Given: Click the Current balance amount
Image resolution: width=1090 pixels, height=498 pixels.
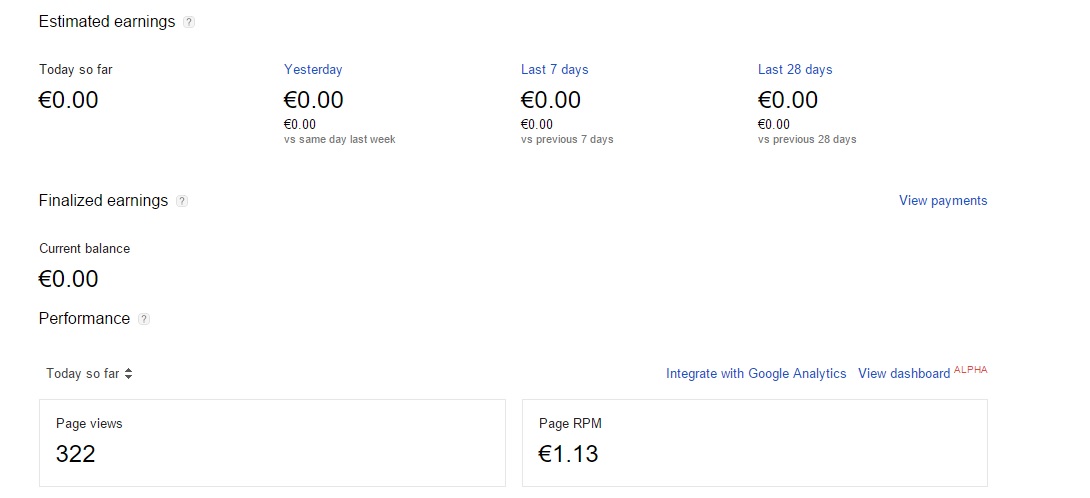Looking at the screenshot, I should (69, 279).
